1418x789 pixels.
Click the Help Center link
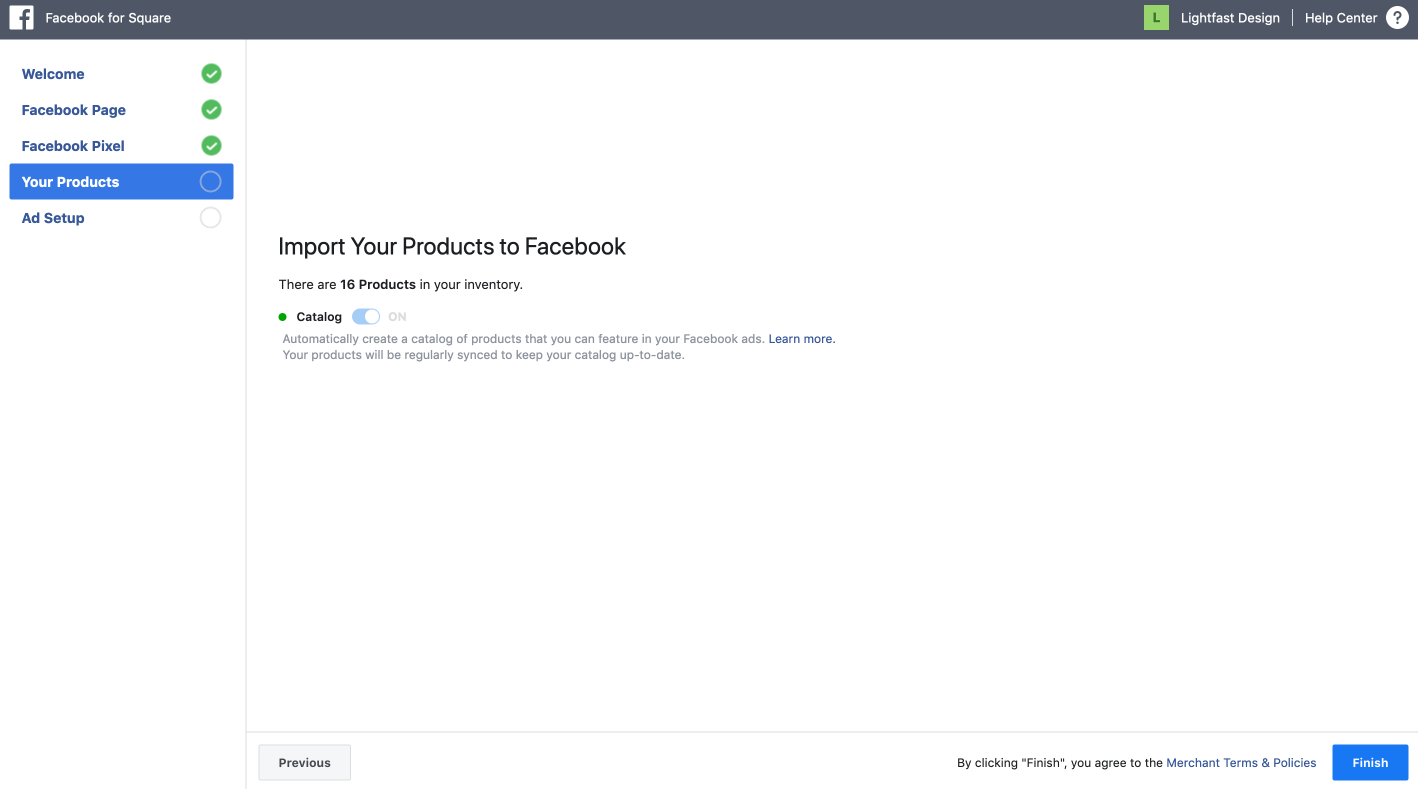(x=1341, y=18)
